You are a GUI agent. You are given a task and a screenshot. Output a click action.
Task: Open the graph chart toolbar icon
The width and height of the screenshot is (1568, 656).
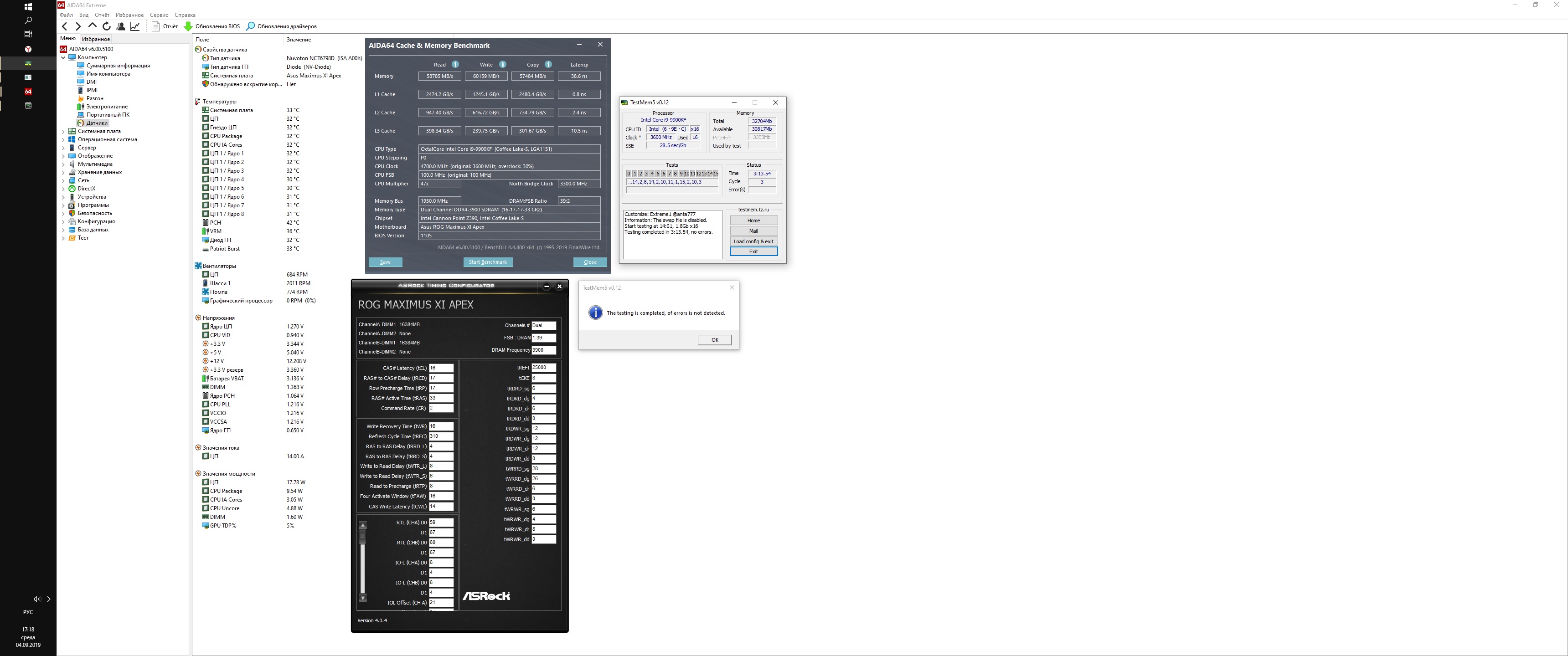coord(135,26)
